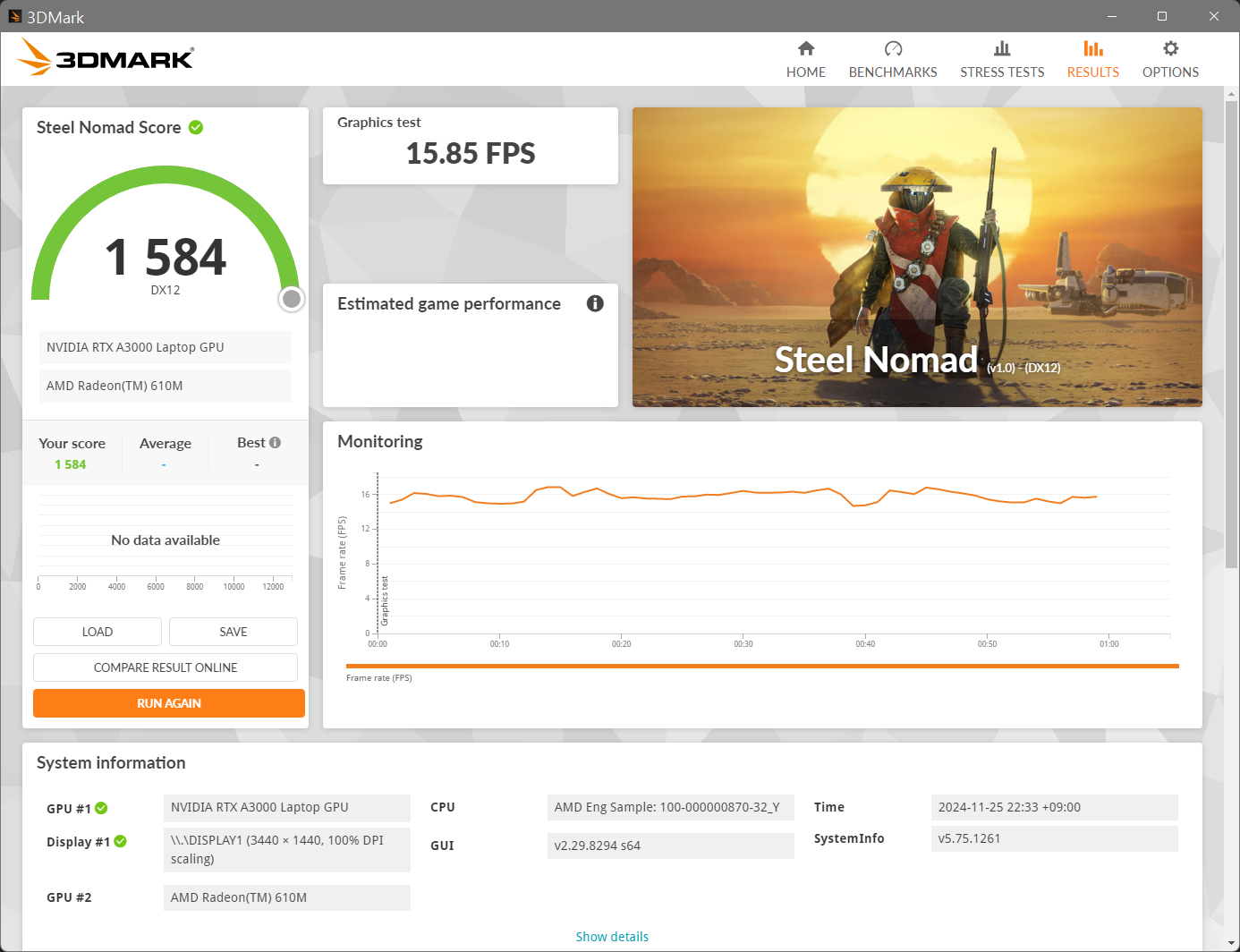Image resolution: width=1240 pixels, height=952 pixels.
Task: Click the CPU value AMD Eng Sample
Action: 671,807
